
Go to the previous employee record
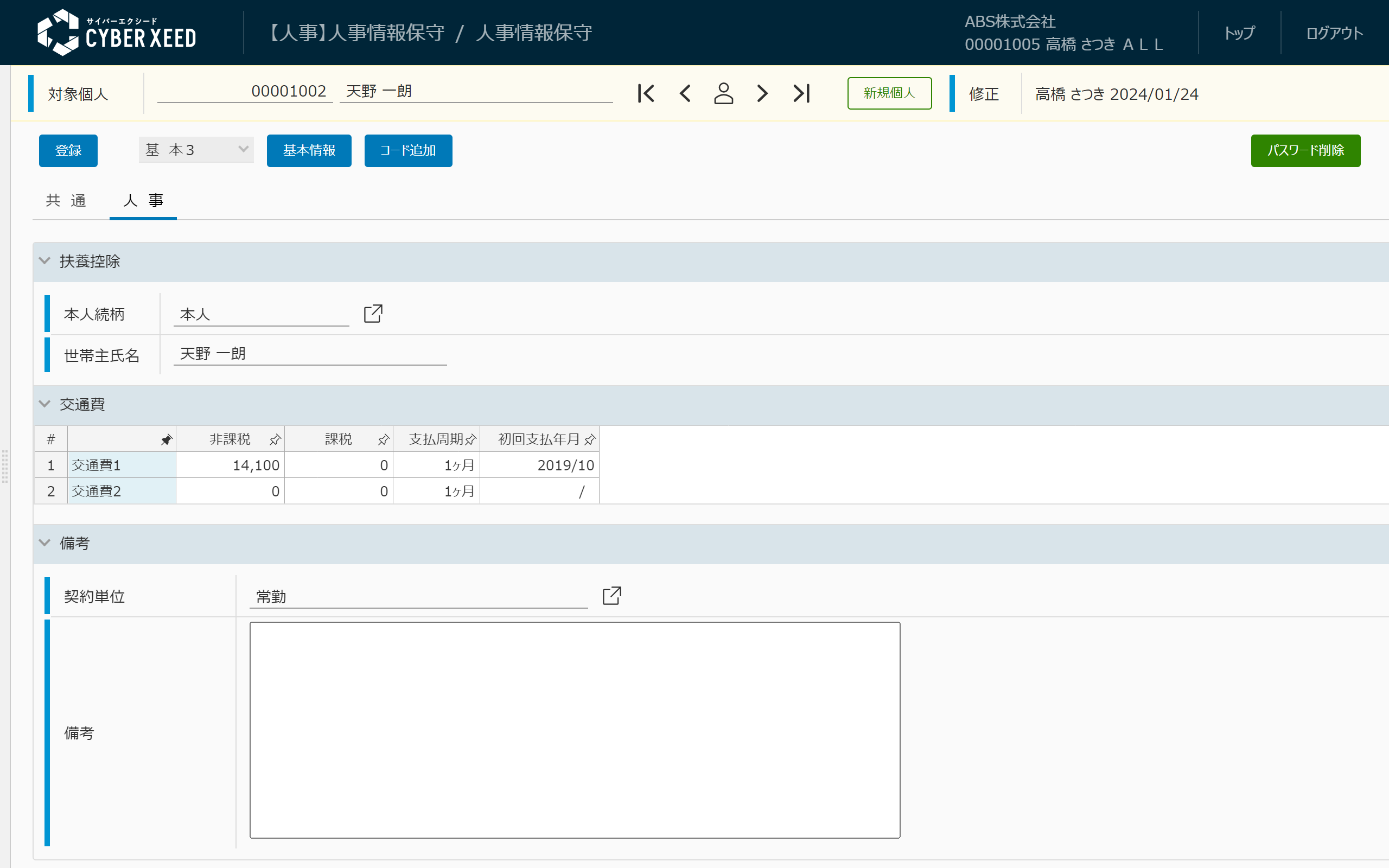point(685,93)
